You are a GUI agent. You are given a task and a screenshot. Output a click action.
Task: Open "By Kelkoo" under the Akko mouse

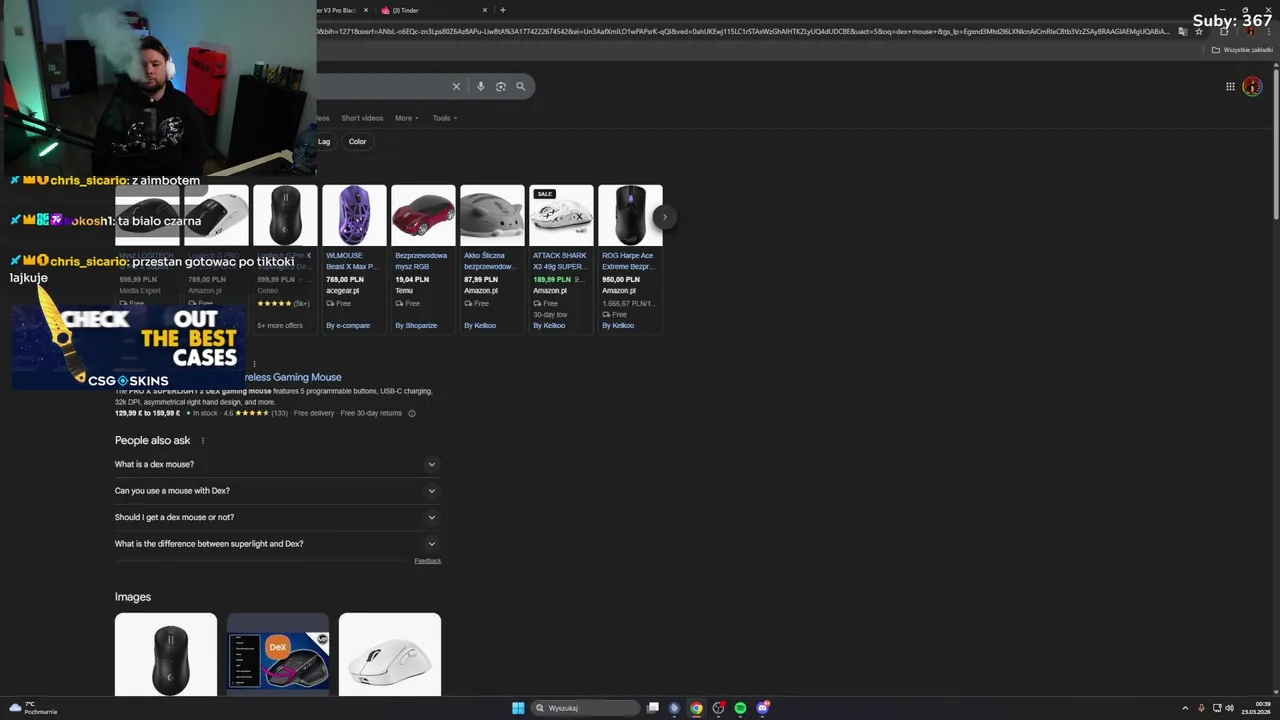pyautogui.click(x=480, y=325)
